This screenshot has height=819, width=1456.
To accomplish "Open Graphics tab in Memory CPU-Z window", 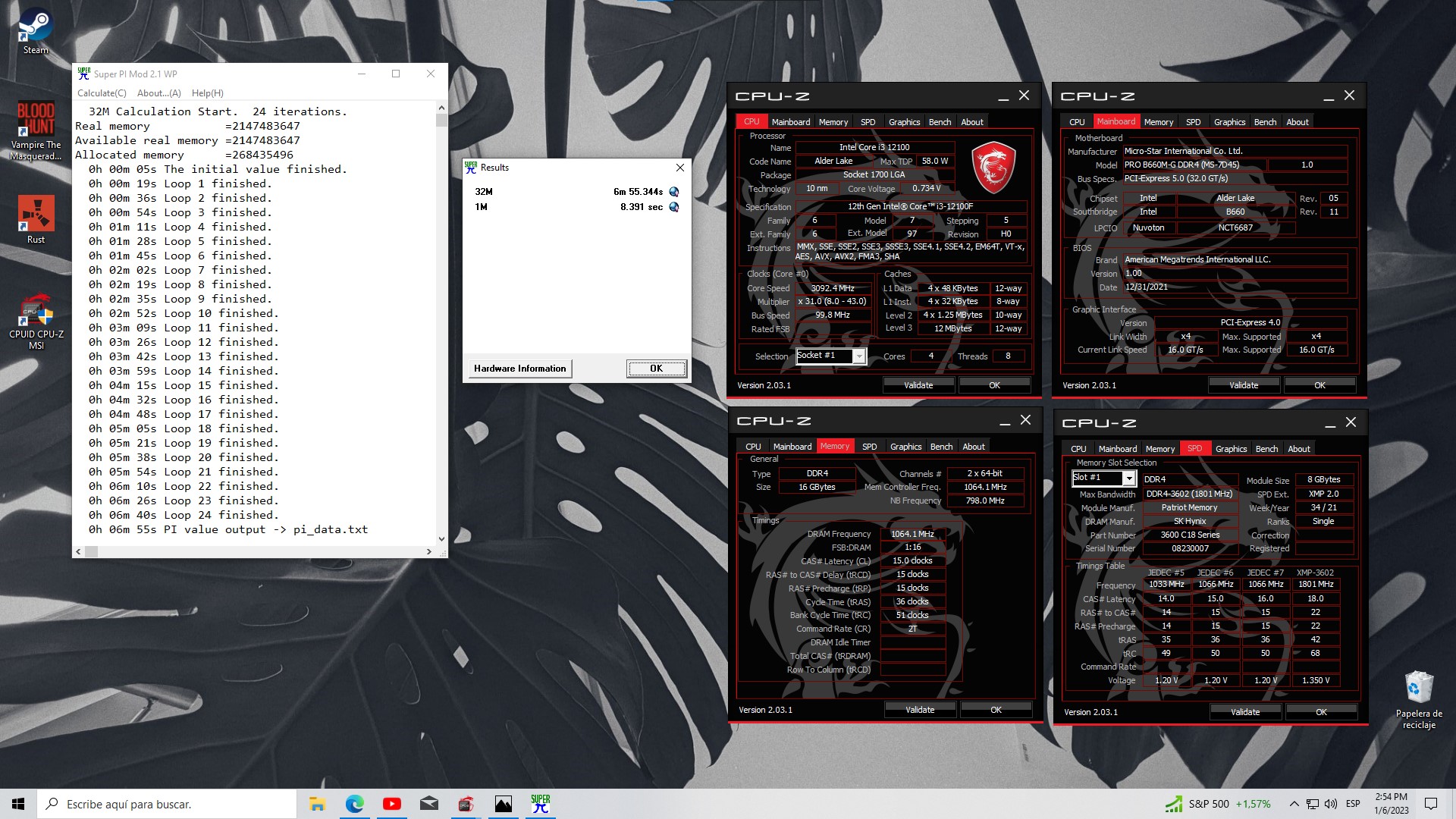I will tap(905, 446).
